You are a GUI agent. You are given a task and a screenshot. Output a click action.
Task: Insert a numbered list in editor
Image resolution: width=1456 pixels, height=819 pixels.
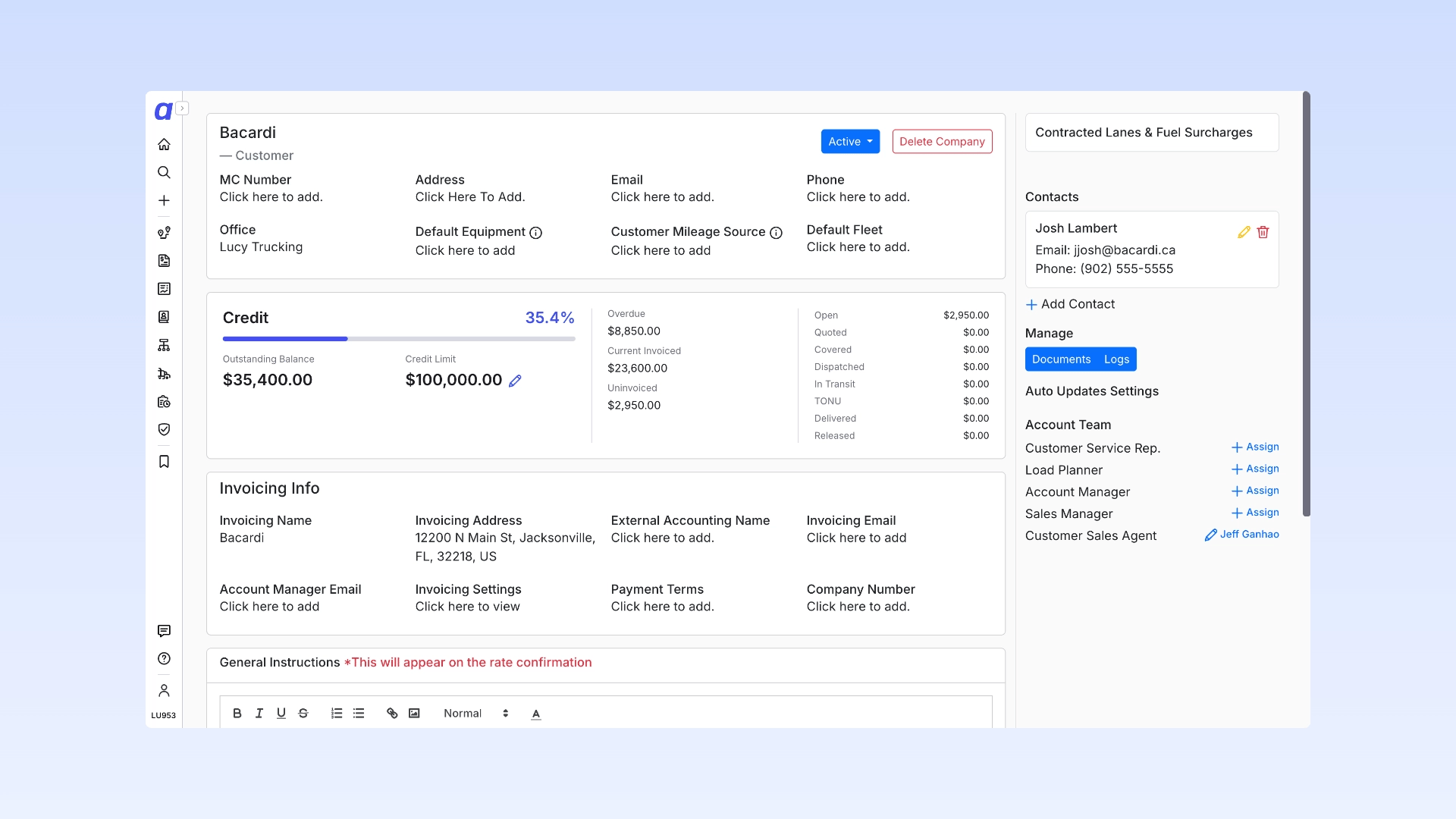coord(337,714)
